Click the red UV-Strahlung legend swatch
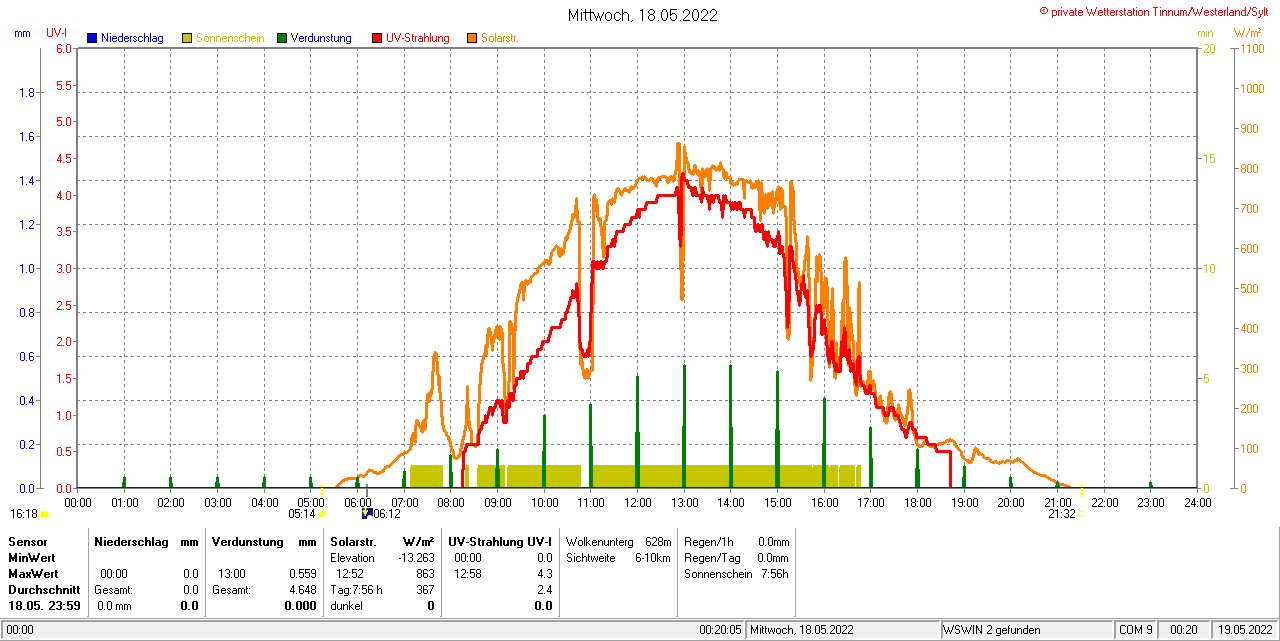 tap(377, 38)
